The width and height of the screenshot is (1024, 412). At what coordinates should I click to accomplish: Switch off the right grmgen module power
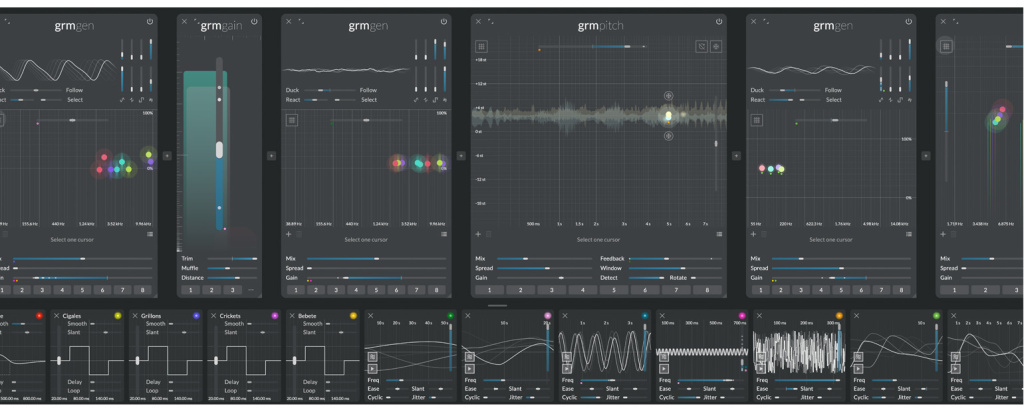pos(908,22)
